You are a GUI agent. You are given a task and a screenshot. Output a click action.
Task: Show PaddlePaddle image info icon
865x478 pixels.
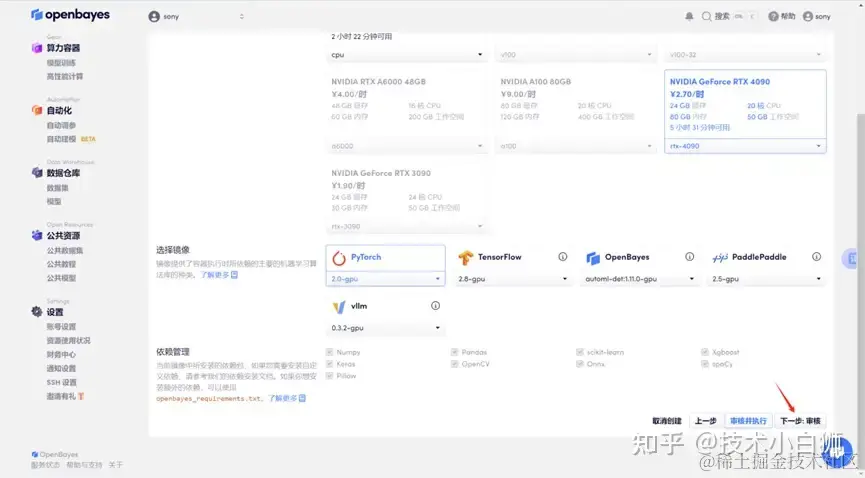[816, 257]
